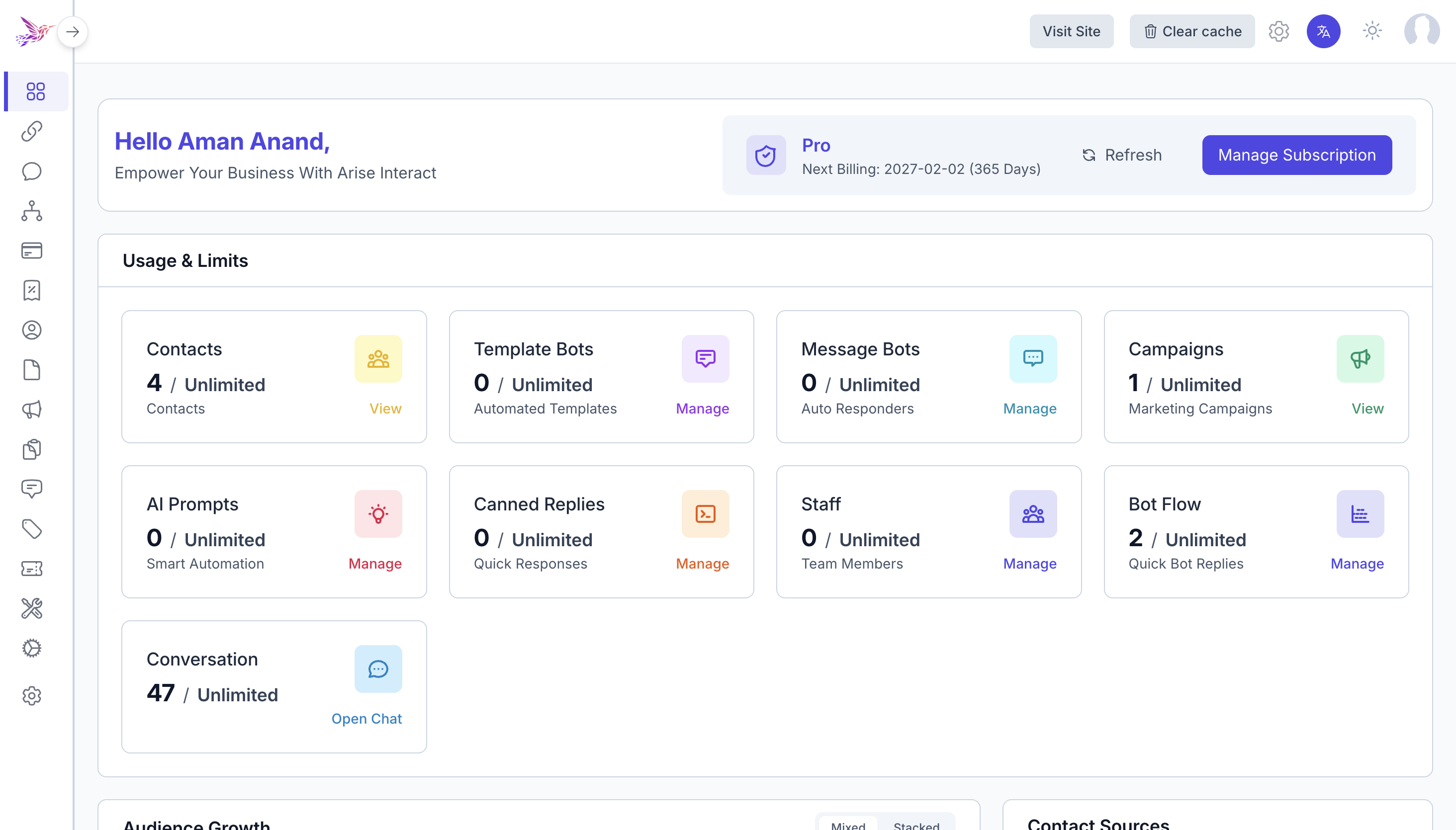The width and height of the screenshot is (1456, 830).
Task: Open the ticket icon in sidebar
Action: point(32,569)
